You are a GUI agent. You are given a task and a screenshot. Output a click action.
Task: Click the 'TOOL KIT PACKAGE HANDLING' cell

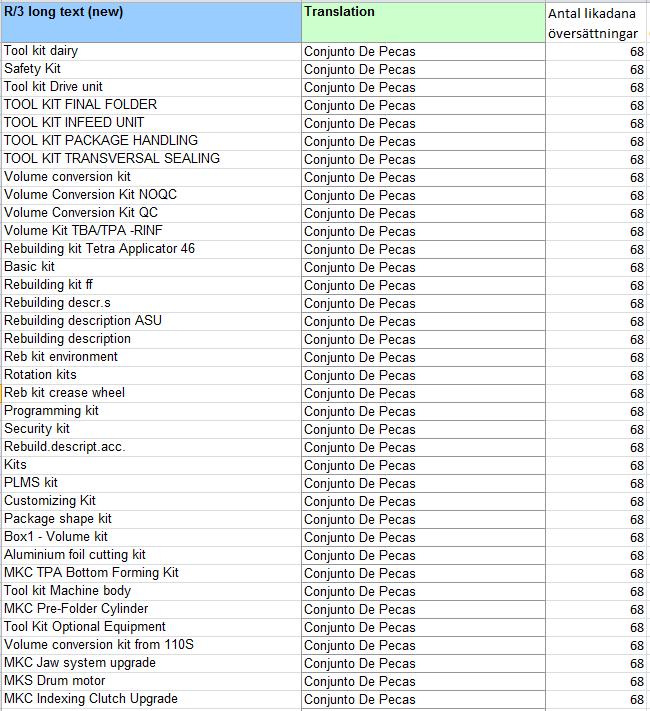[x=151, y=141]
